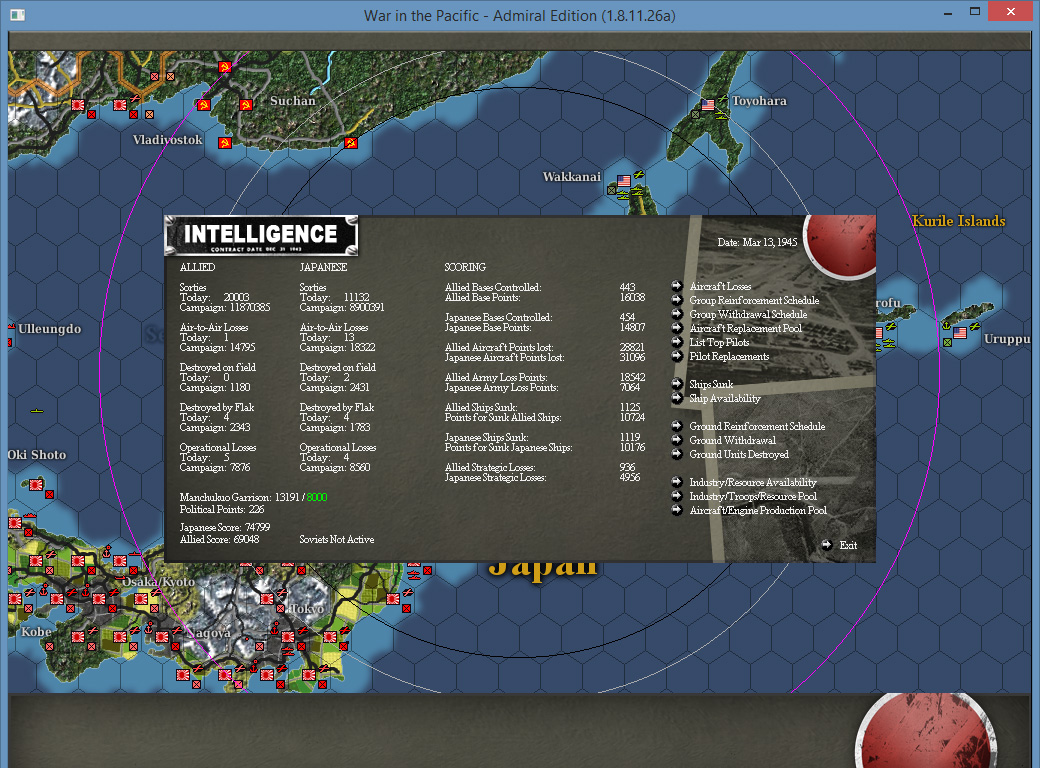This screenshot has width=1040, height=768.
Task: Click the Allied base flag near Wakkanai
Action: click(622, 182)
